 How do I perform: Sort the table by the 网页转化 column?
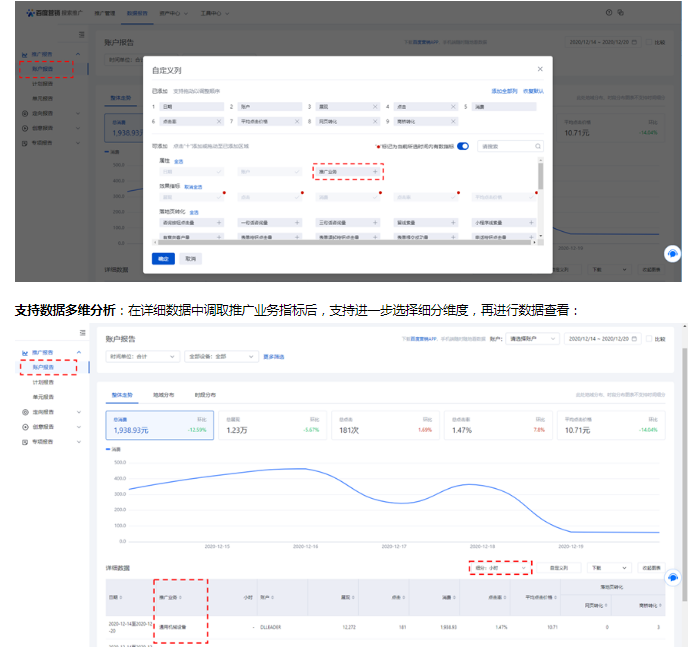606,606
